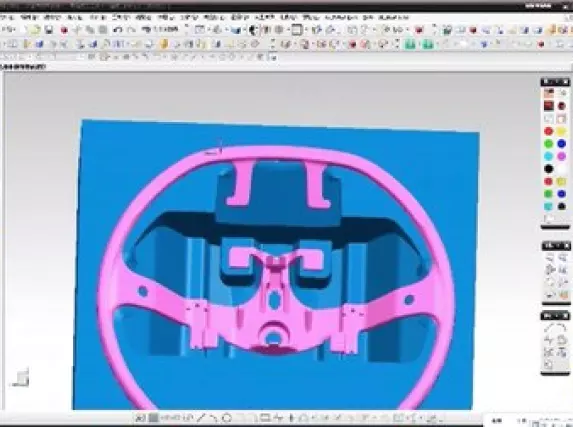This screenshot has width=573, height=427.
Task: Click the Save floppy disk icon
Action: click(x=49, y=30)
